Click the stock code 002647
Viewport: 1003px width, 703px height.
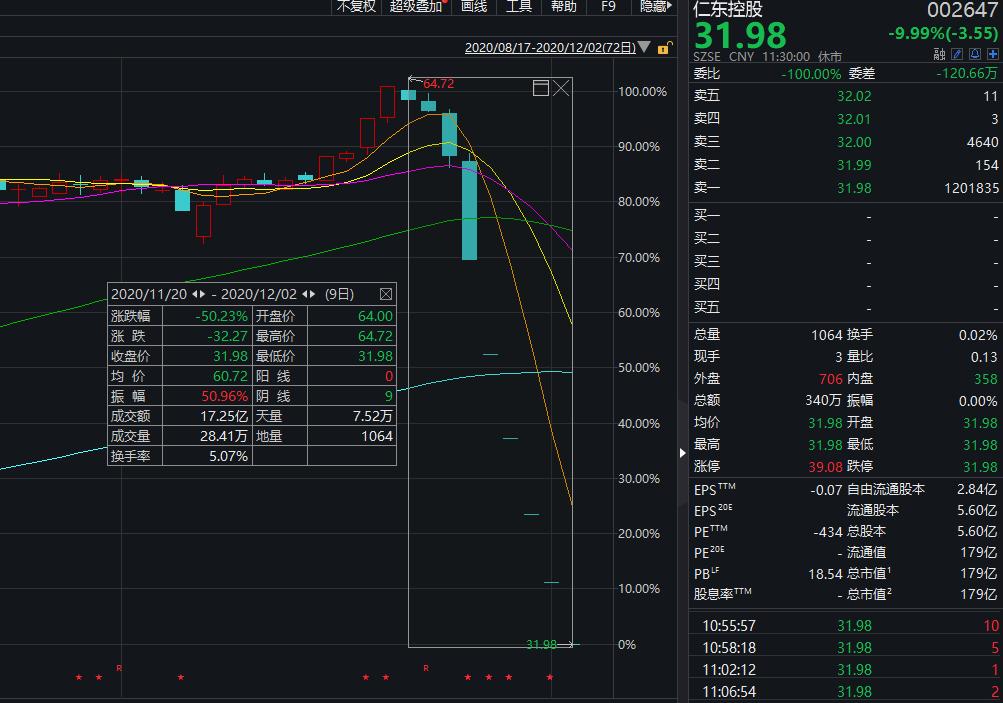962,10
